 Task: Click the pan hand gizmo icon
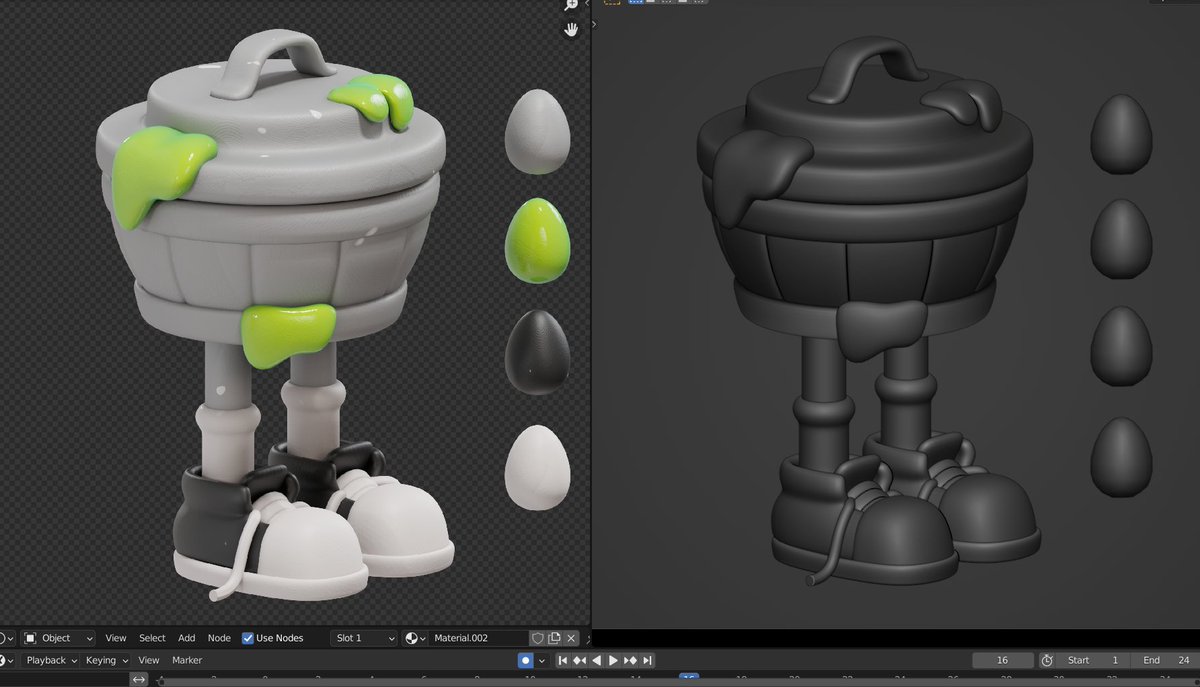click(571, 29)
